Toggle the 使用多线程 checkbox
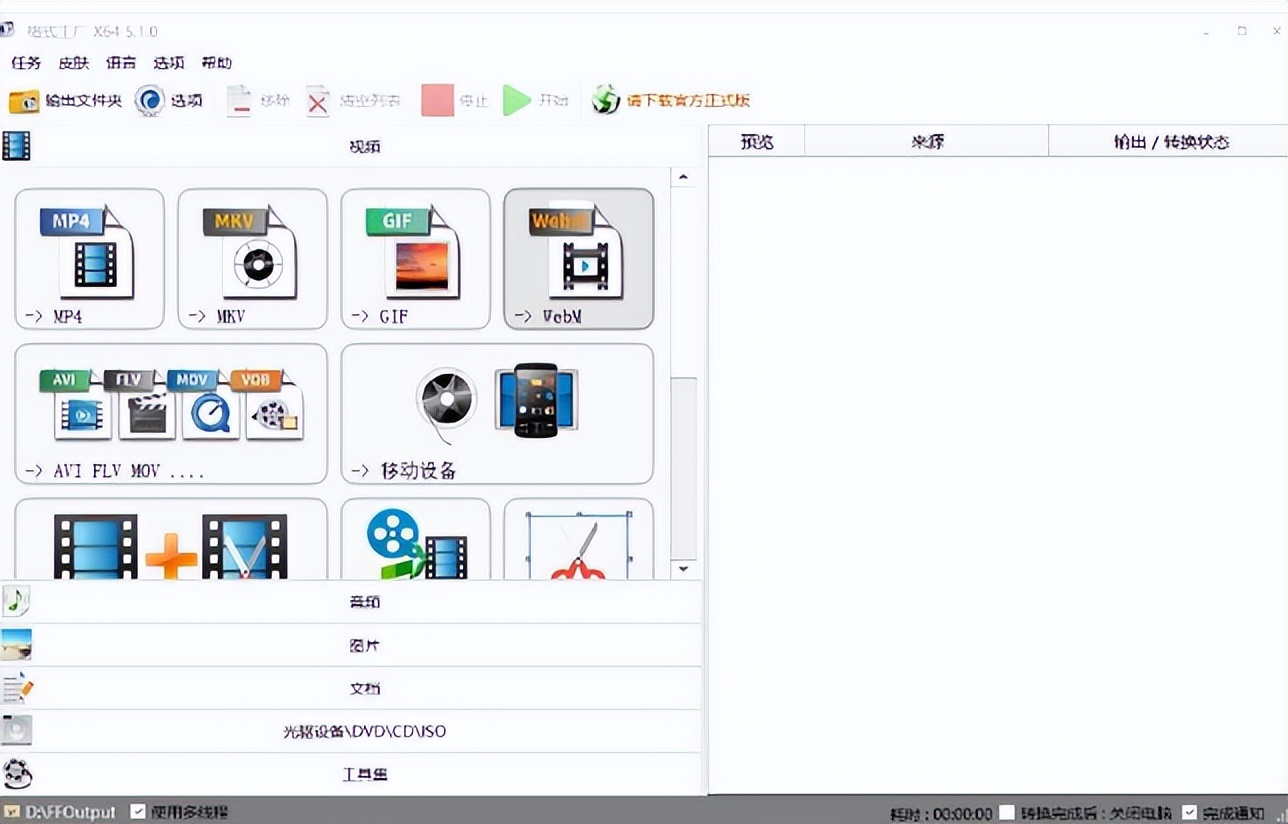 139,812
